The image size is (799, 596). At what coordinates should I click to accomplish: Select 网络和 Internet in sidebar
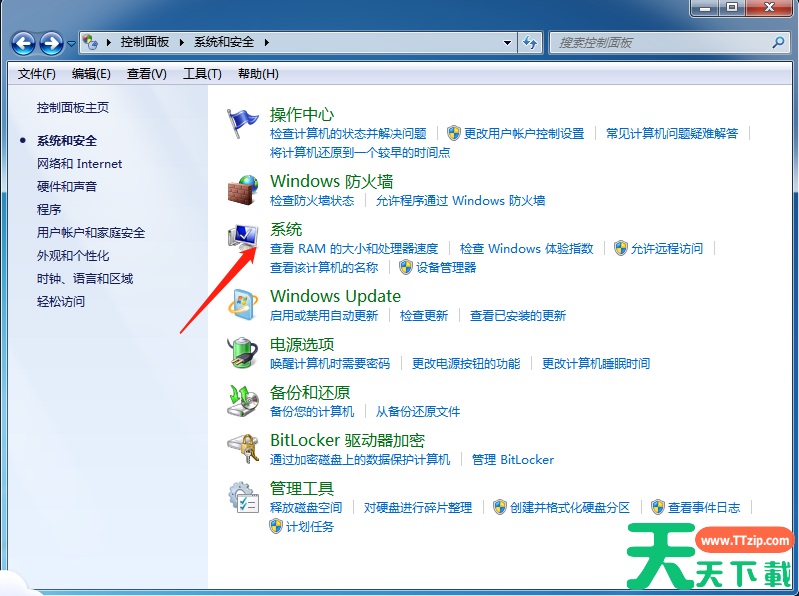tap(79, 164)
